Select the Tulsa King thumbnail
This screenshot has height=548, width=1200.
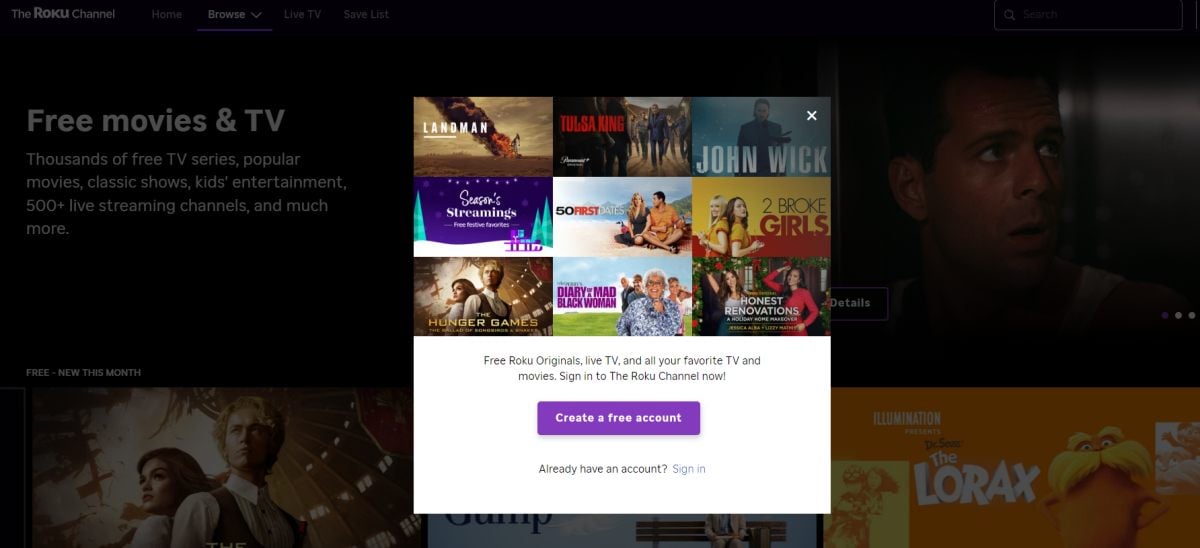[622, 136]
